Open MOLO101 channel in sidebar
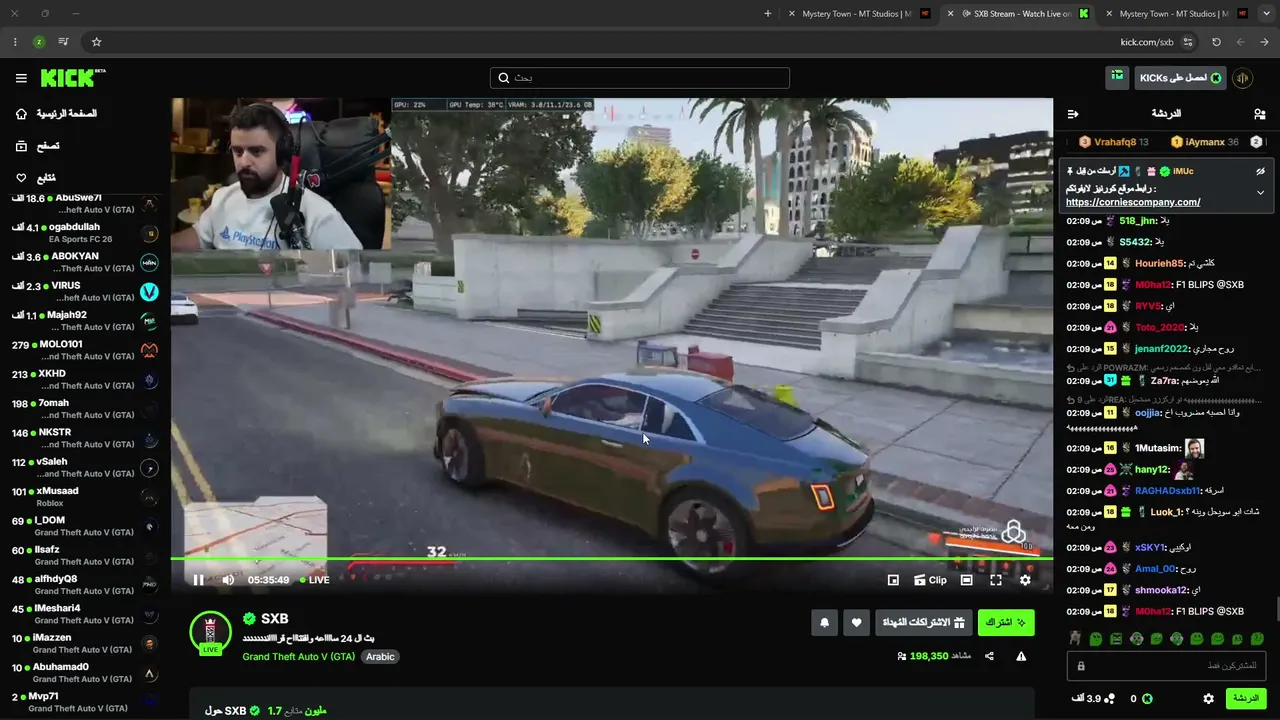The width and height of the screenshot is (1280, 720). [x=85, y=350]
